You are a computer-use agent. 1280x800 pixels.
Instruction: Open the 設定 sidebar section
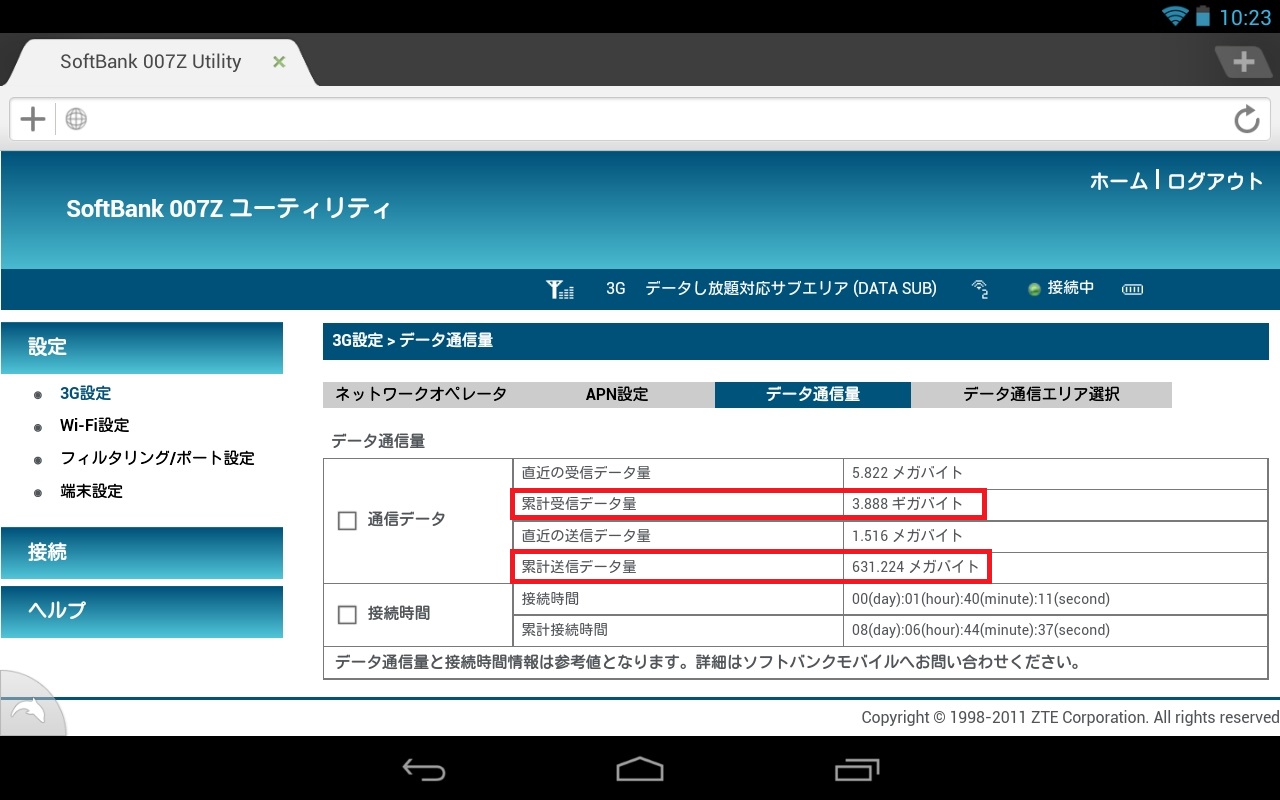[142, 347]
